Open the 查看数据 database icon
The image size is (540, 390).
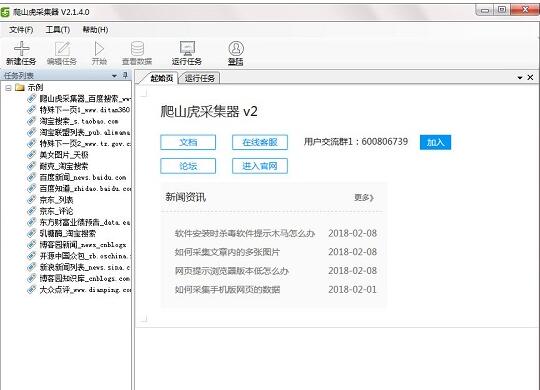[x=137, y=49]
